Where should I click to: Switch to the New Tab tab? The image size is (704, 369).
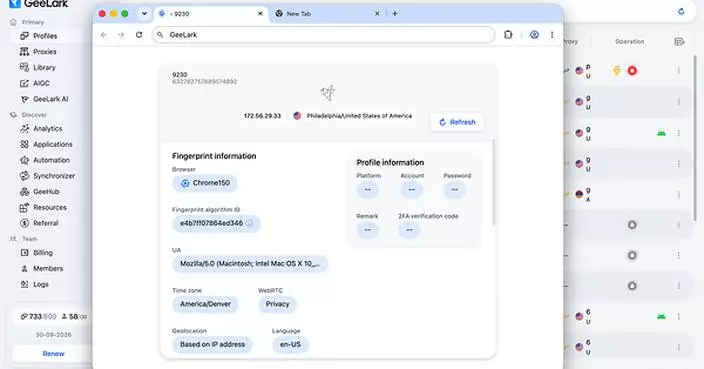click(328, 14)
